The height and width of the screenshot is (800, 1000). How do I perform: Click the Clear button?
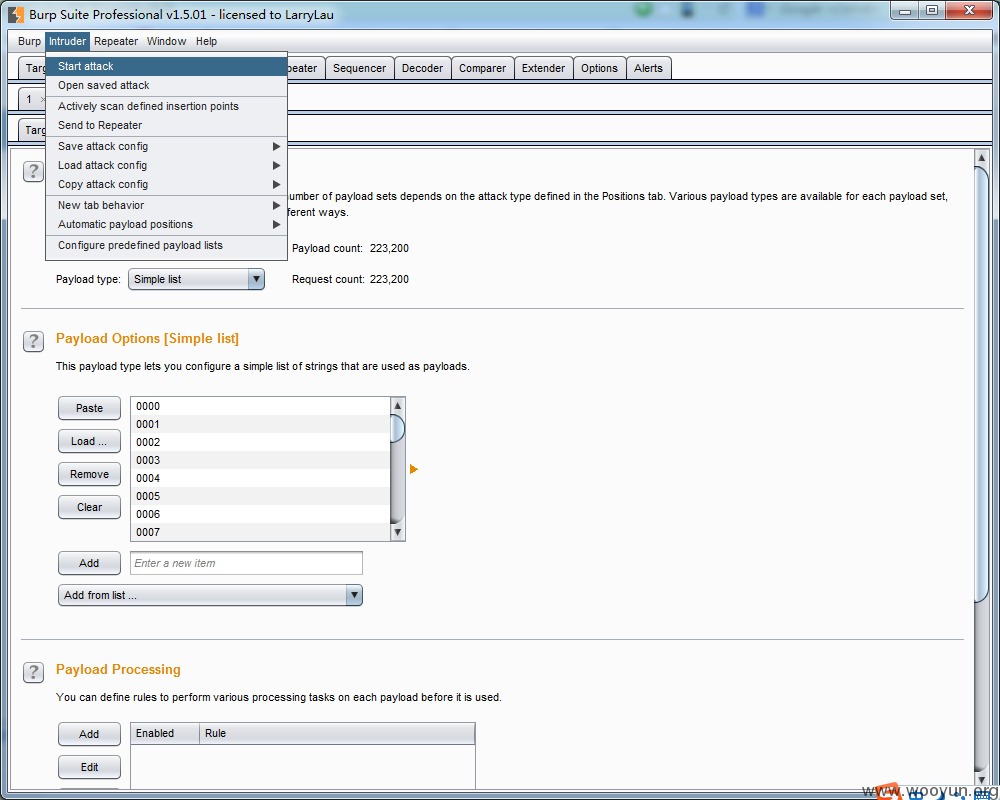point(89,508)
